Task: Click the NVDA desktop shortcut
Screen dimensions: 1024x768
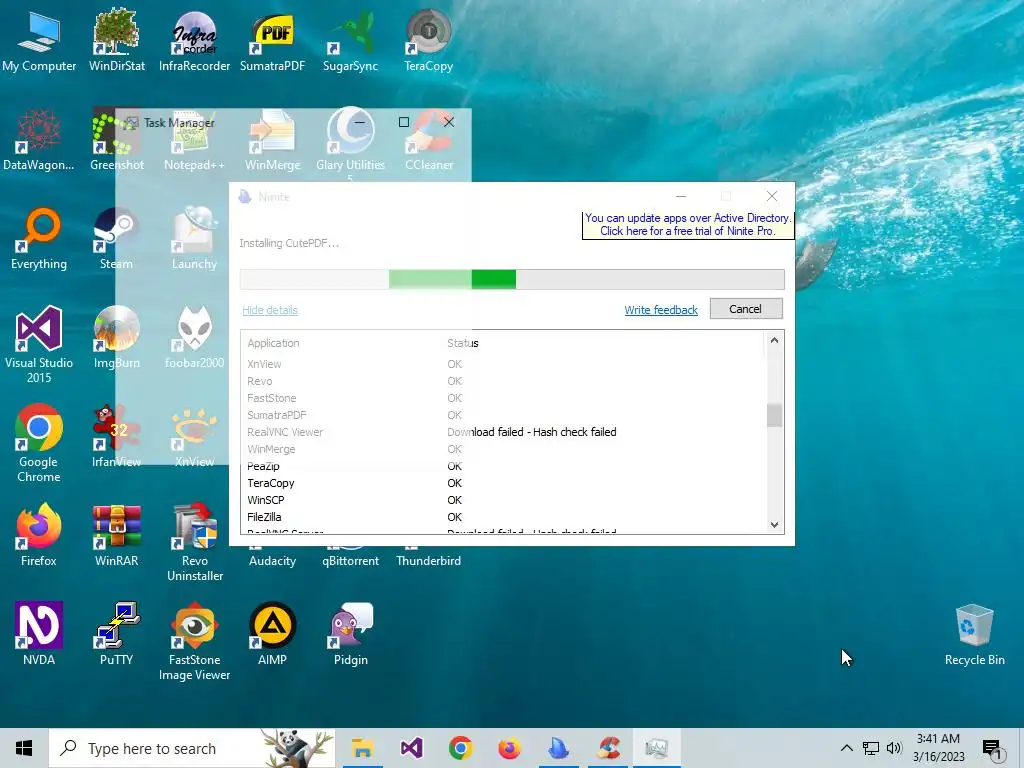Action: click(x=39, y=634)
